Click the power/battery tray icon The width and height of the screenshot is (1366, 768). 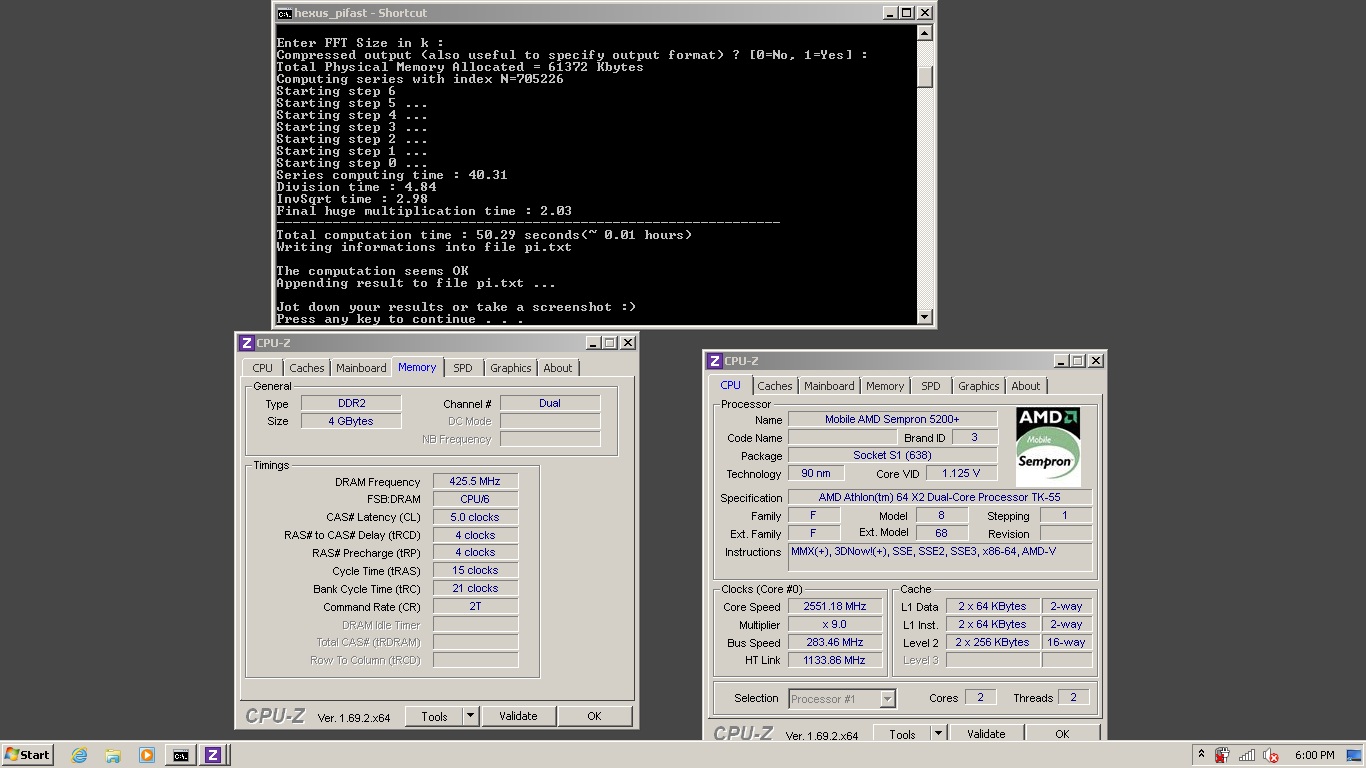pos(1222,755)
